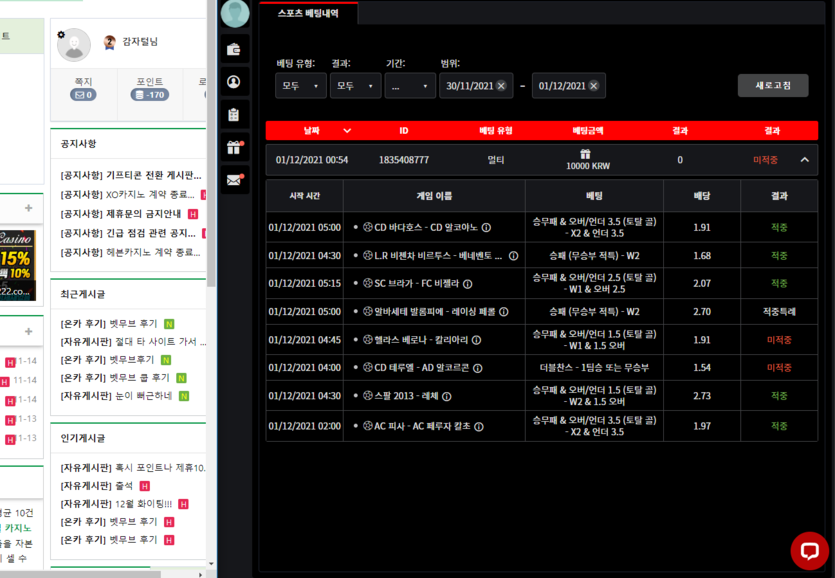Viewport: 835px width, 578px height.
Task: Open the gift bonus icon in sidebar
Action: [x=234, y=148]
